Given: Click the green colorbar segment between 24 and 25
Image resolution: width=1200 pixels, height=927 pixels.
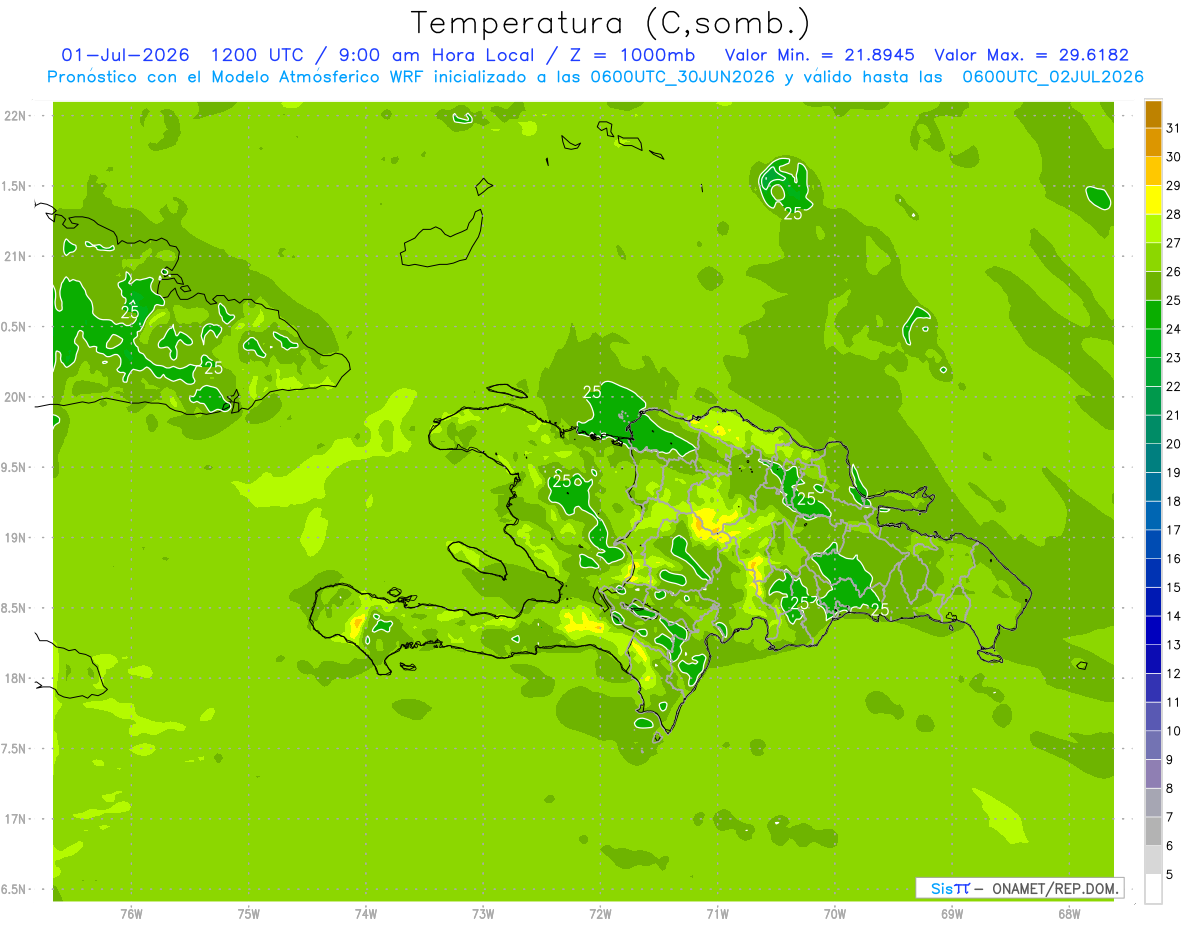Looking at the screenshot, I should (1153, 314).
